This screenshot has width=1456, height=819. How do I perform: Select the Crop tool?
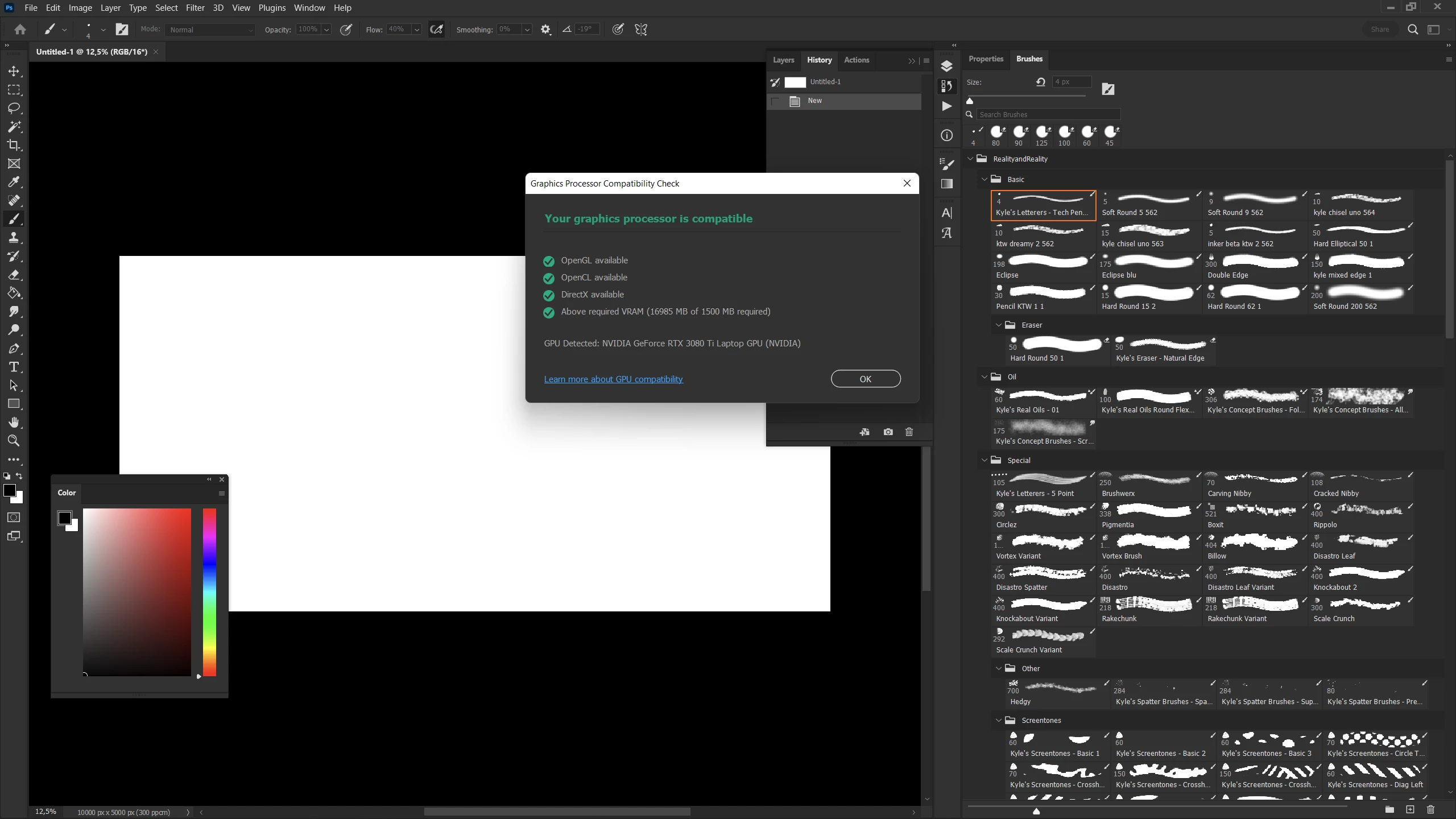coord(14,145)
